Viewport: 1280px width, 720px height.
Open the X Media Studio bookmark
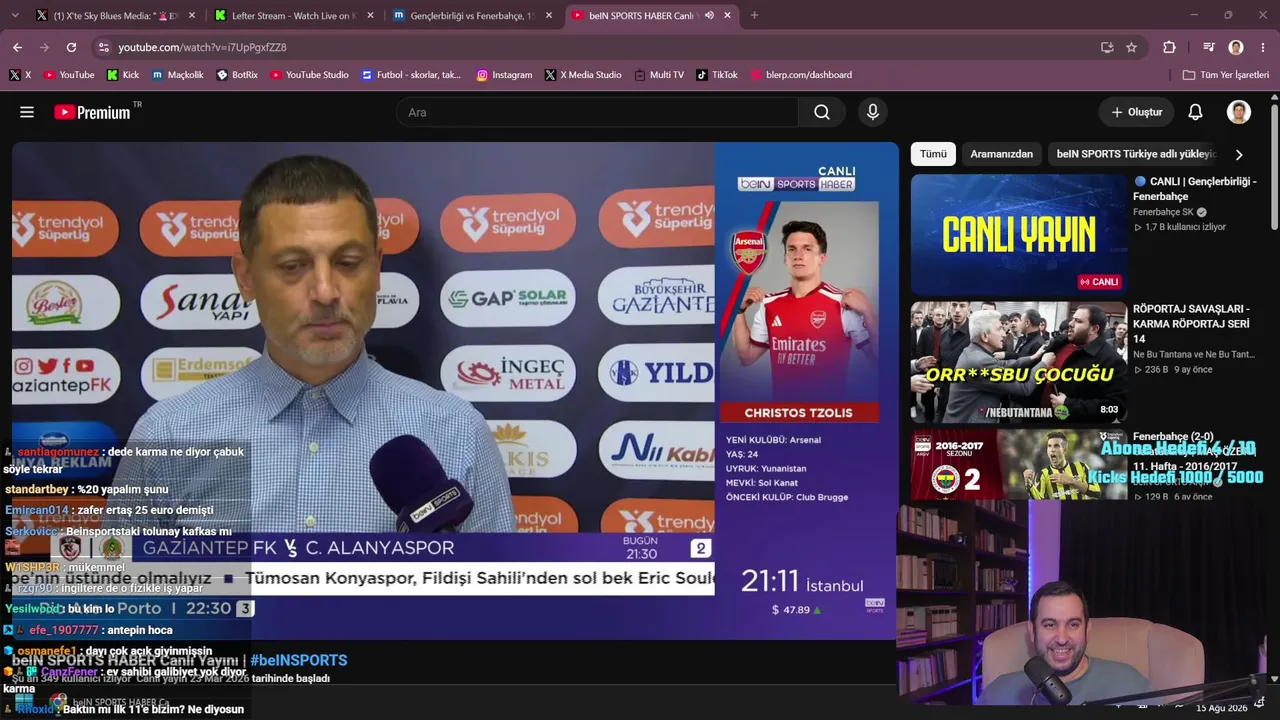pos(583,75)
